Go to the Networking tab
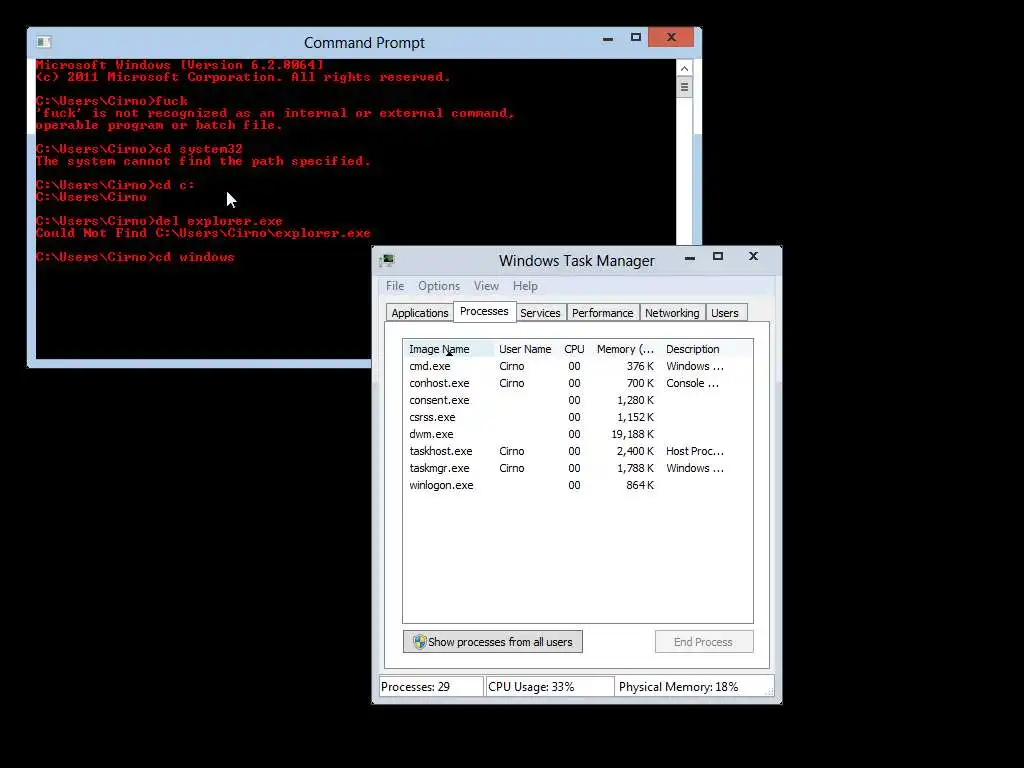This screenshot has height=768, width=1024. pos(672,313)
